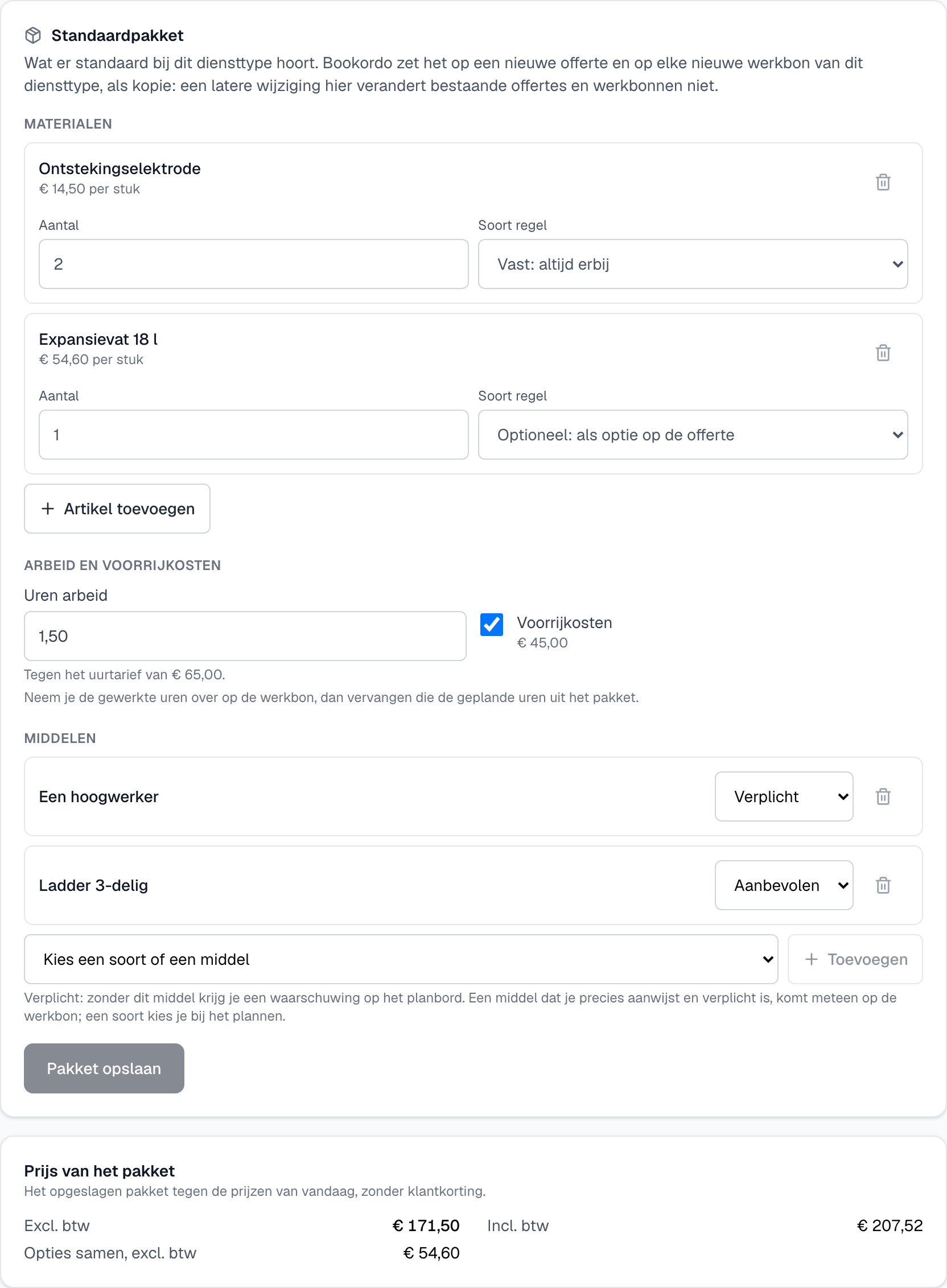Delete the Ontstekingselektrode material row
947x1288 pixels.
tap(883, 182)
